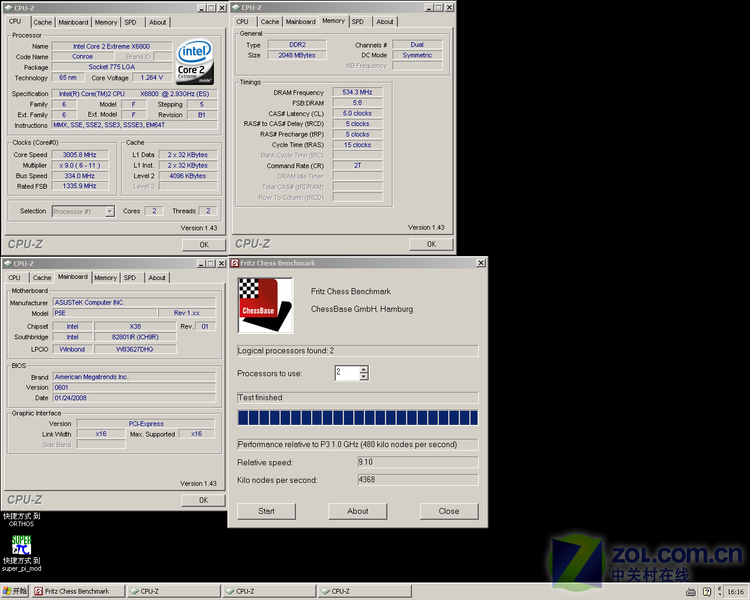Open SPD tab in the Memory CPU-Z window
Image resolution: width=750 pixels, height=600 pixels.
358,22
